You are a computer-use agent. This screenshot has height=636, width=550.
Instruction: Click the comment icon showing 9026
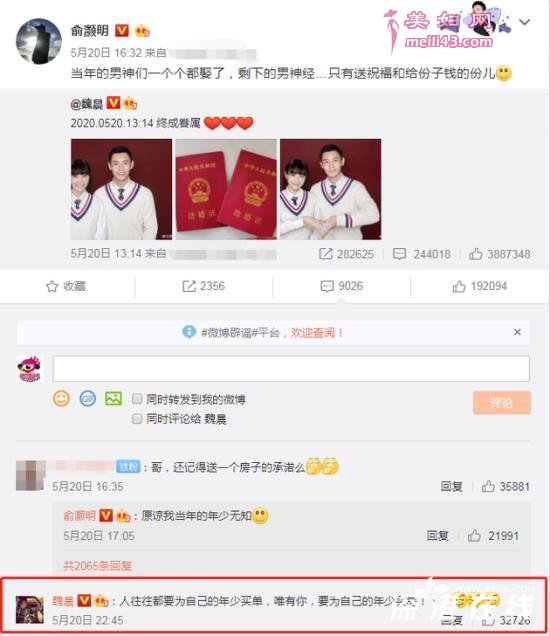point(327,286)
